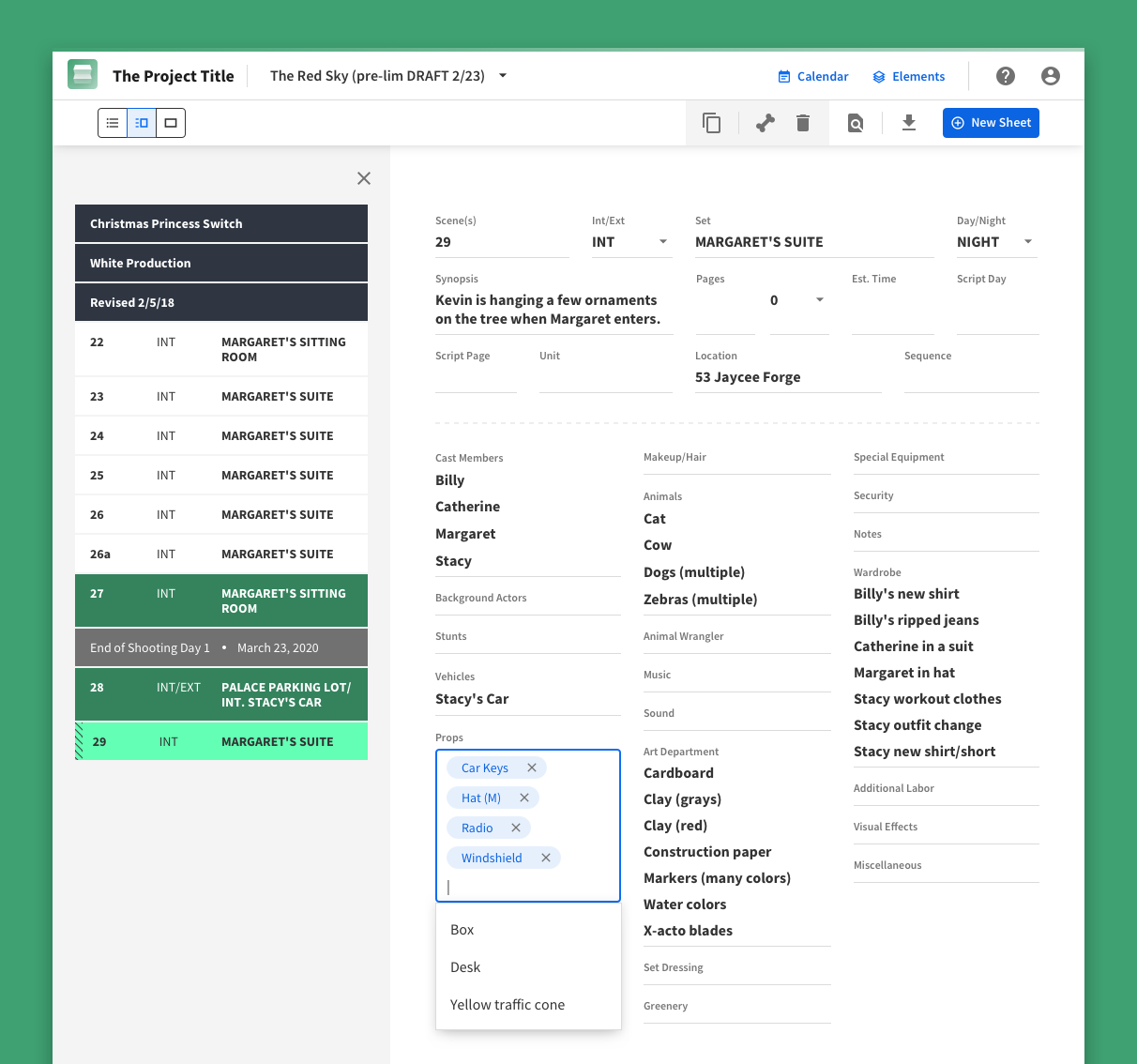Click the download arrow icon
This screenshot has width=1137, height=1064.
coord(908,123)
